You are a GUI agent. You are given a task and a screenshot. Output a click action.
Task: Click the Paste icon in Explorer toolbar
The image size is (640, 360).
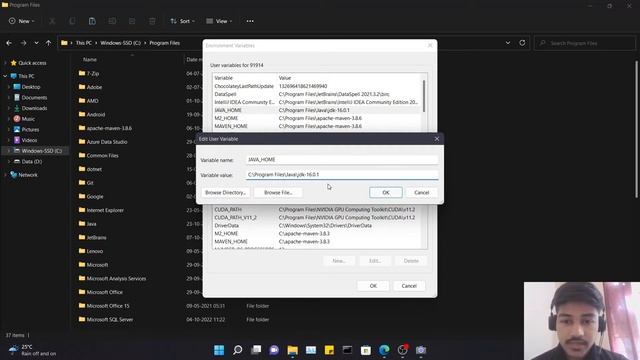[x=92, y=21]
